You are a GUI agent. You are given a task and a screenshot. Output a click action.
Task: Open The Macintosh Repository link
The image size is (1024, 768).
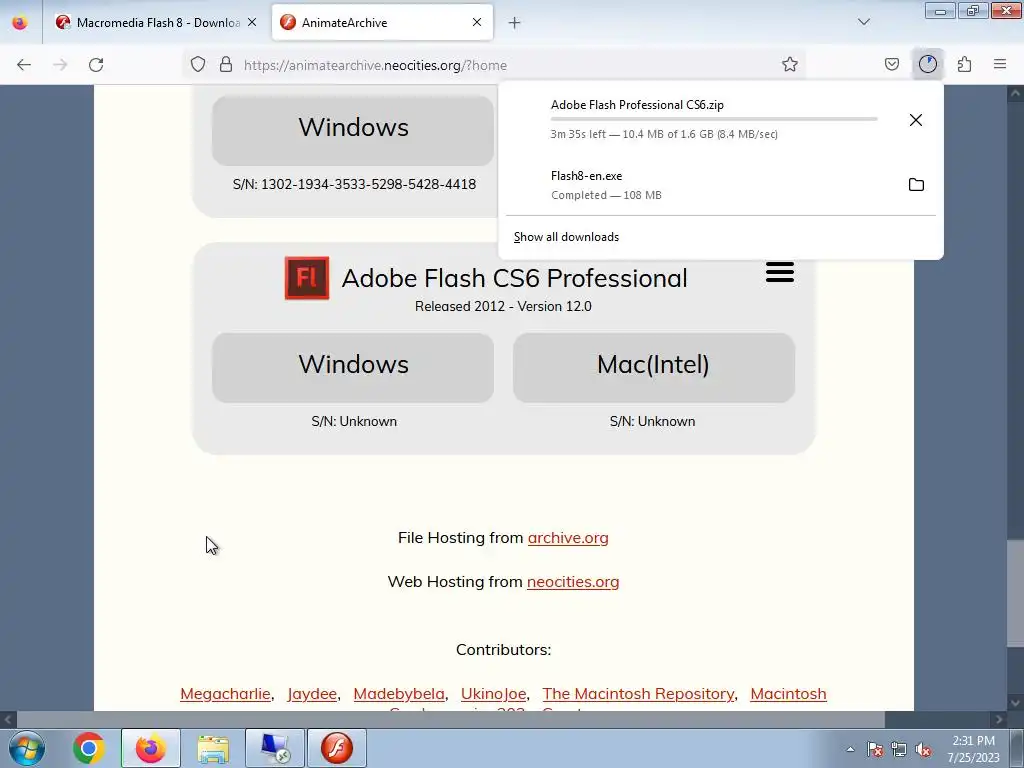pos(638,694)
